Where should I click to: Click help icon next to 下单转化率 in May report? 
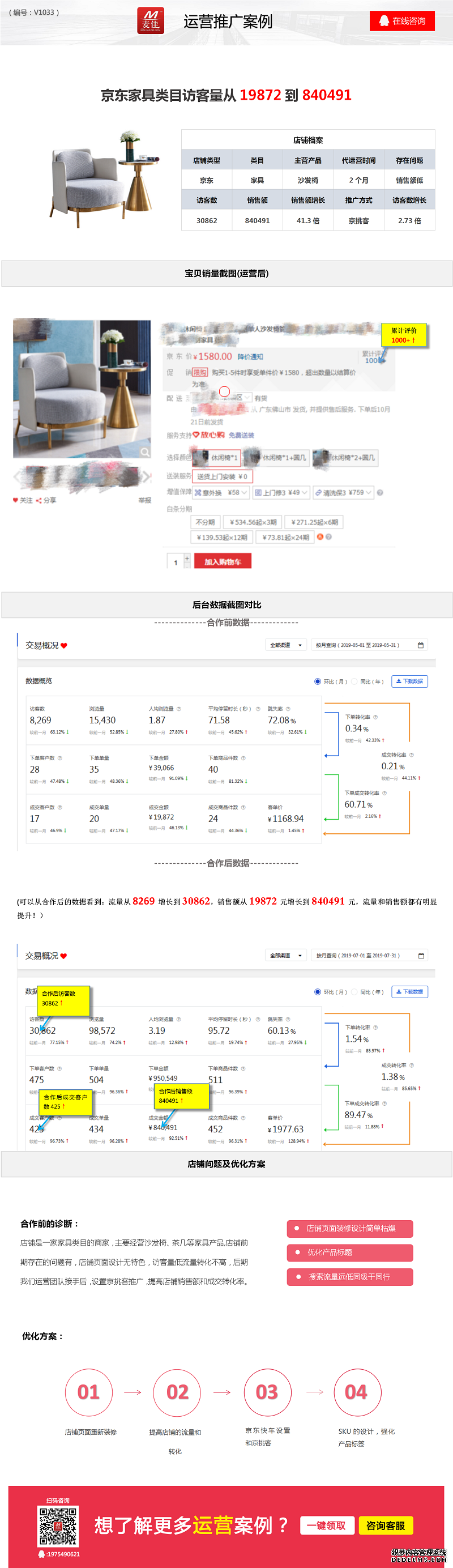coord(375,717)
